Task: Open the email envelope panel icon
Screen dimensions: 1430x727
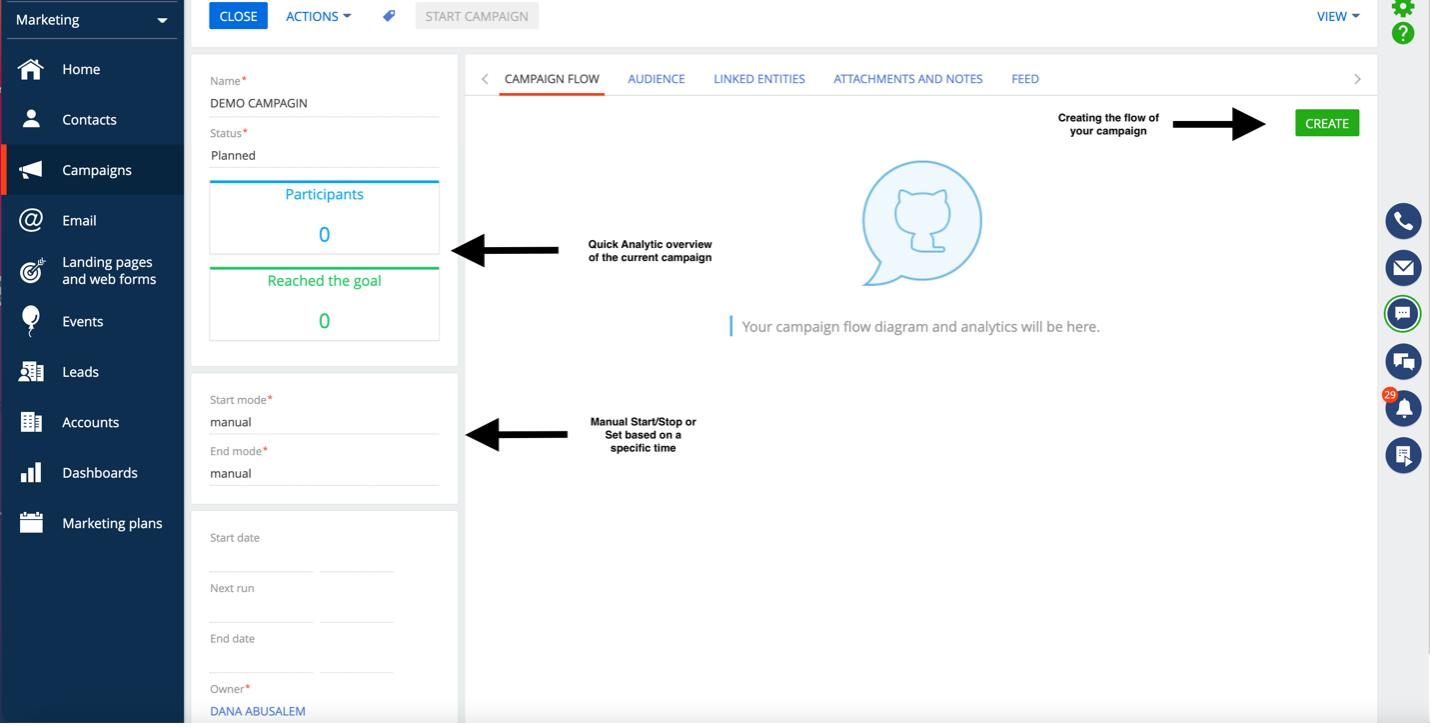Action: coord(1403,268)
